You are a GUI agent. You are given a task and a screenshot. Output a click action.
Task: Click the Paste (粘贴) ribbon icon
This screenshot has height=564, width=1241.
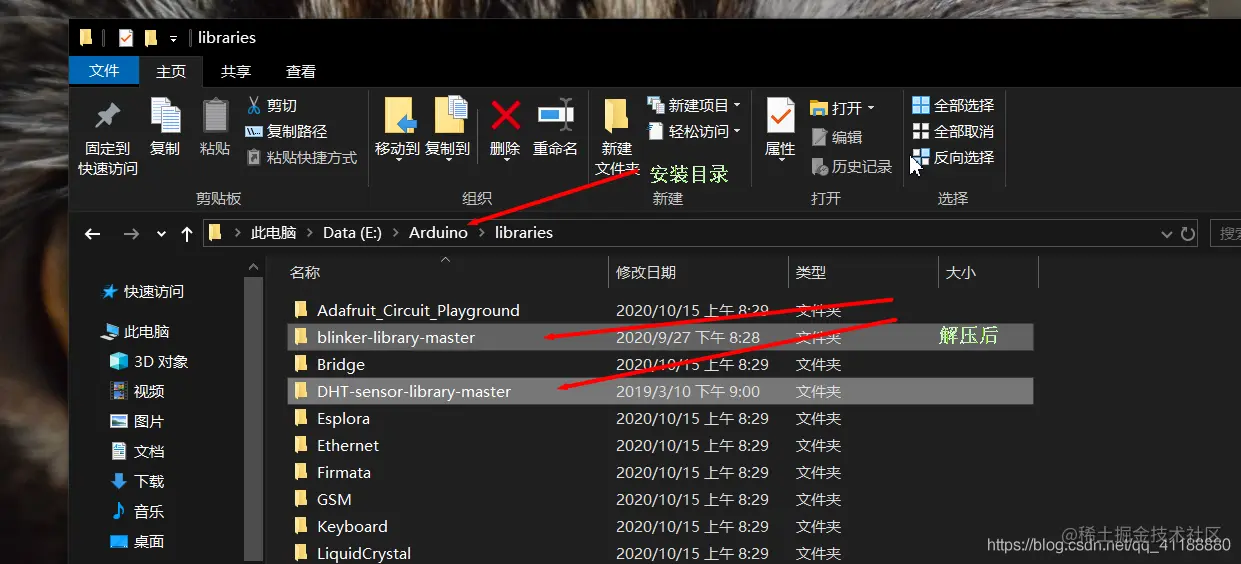215,115
